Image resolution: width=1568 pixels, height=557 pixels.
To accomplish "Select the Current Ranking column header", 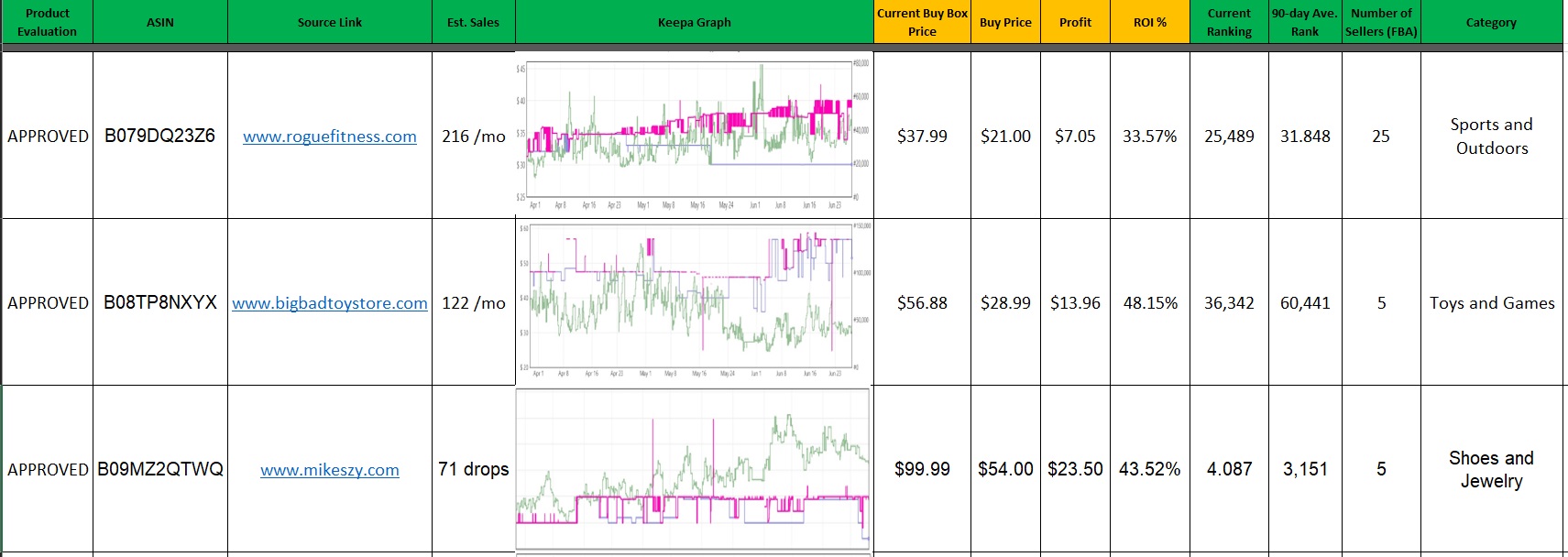I will (x=1229, y=22).
